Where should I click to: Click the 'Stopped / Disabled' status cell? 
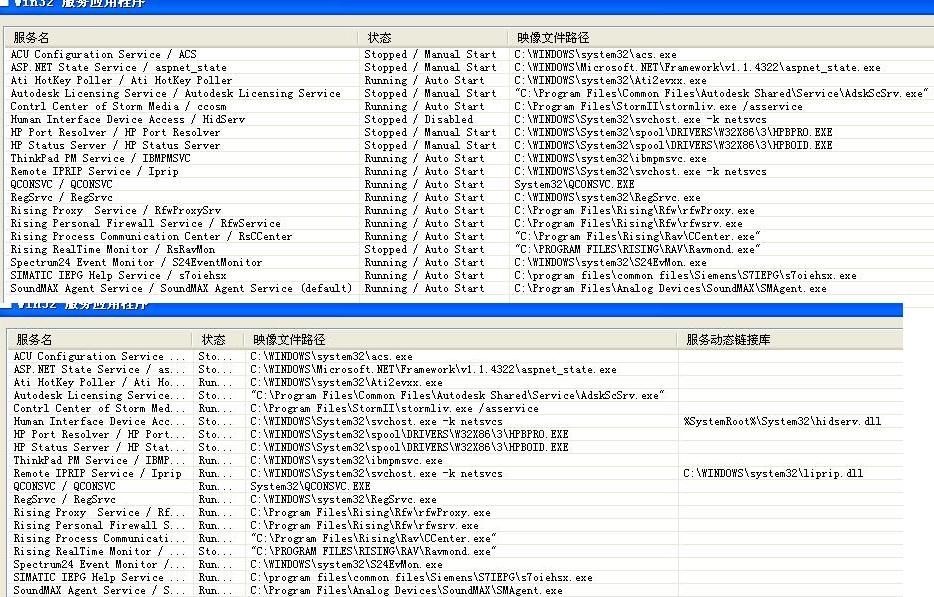[419, 119]
